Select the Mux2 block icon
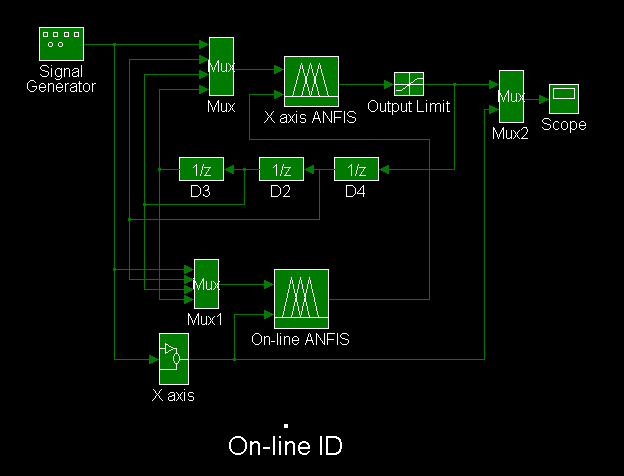Viewport: 624px width, 476px height. point(511,97)
